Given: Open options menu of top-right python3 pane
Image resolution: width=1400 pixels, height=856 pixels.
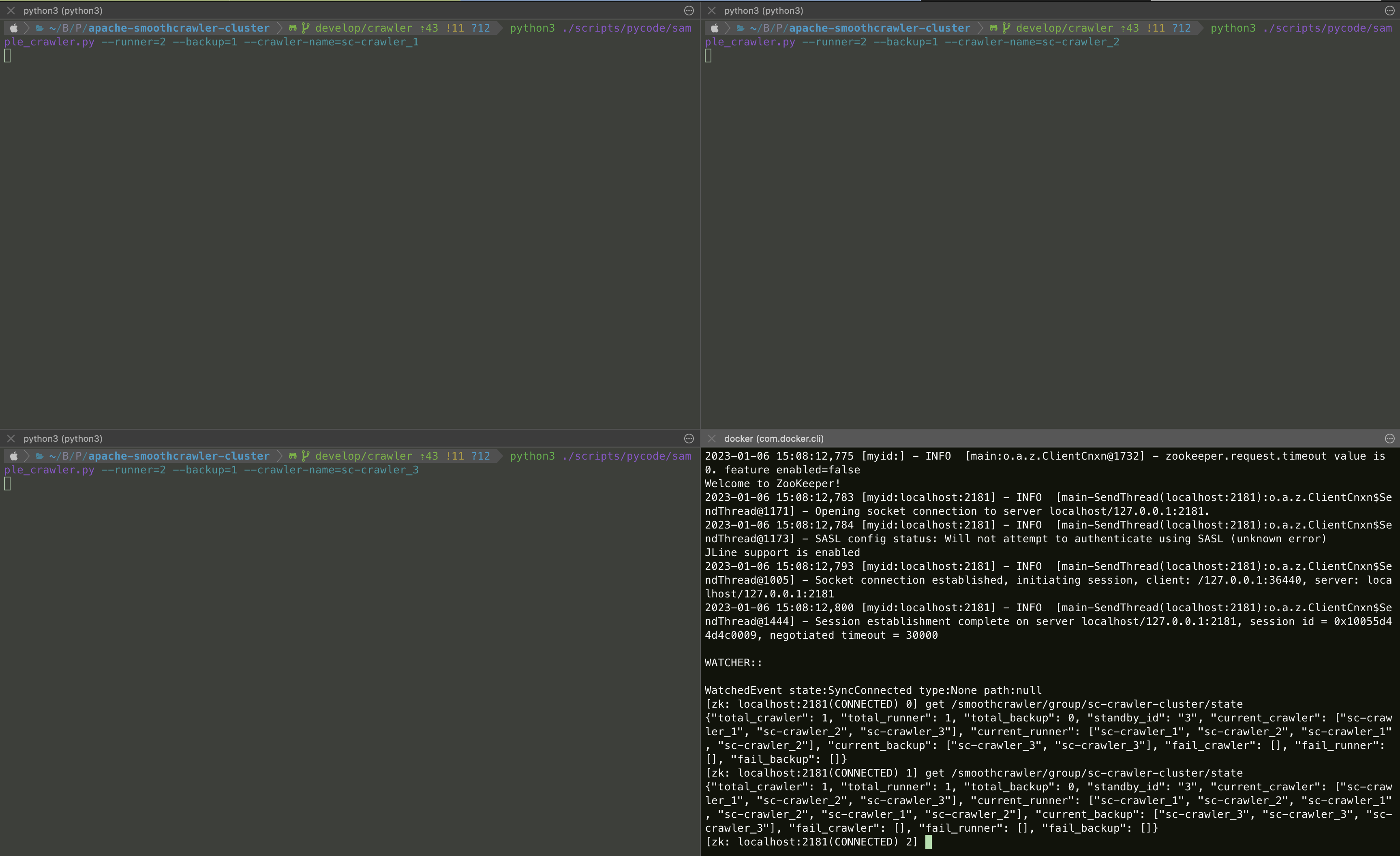Looking at the screenshot, I should pos(1389,10).
